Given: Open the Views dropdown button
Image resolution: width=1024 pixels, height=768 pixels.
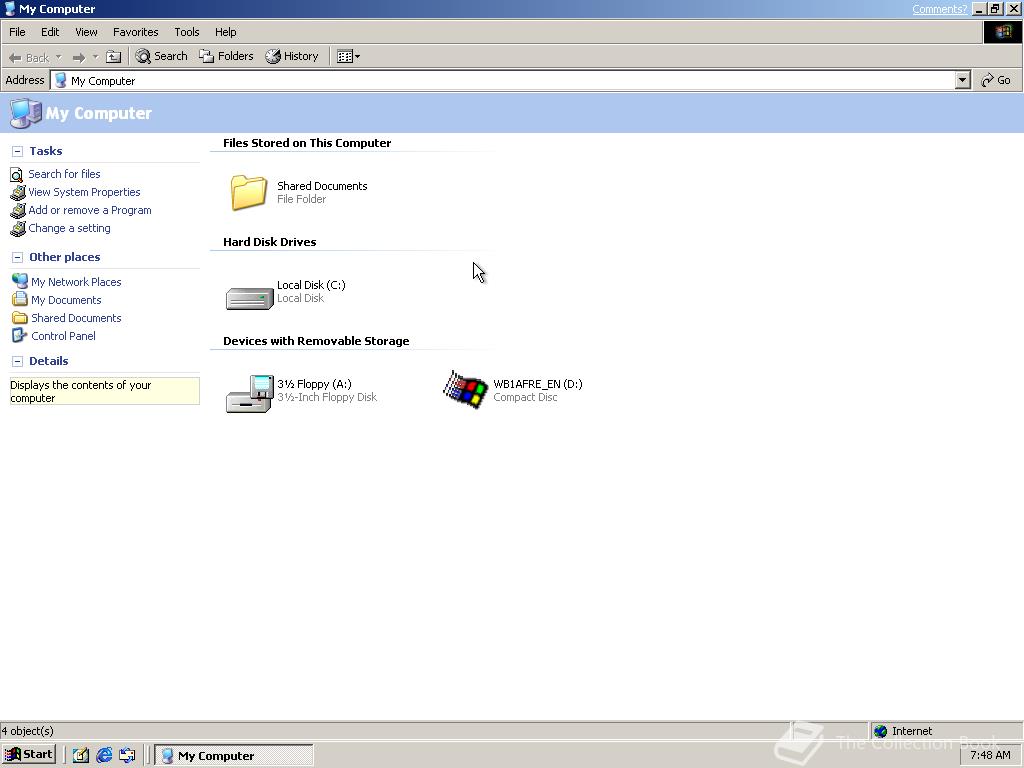Looking at the screenshot, I should point(348,56).
